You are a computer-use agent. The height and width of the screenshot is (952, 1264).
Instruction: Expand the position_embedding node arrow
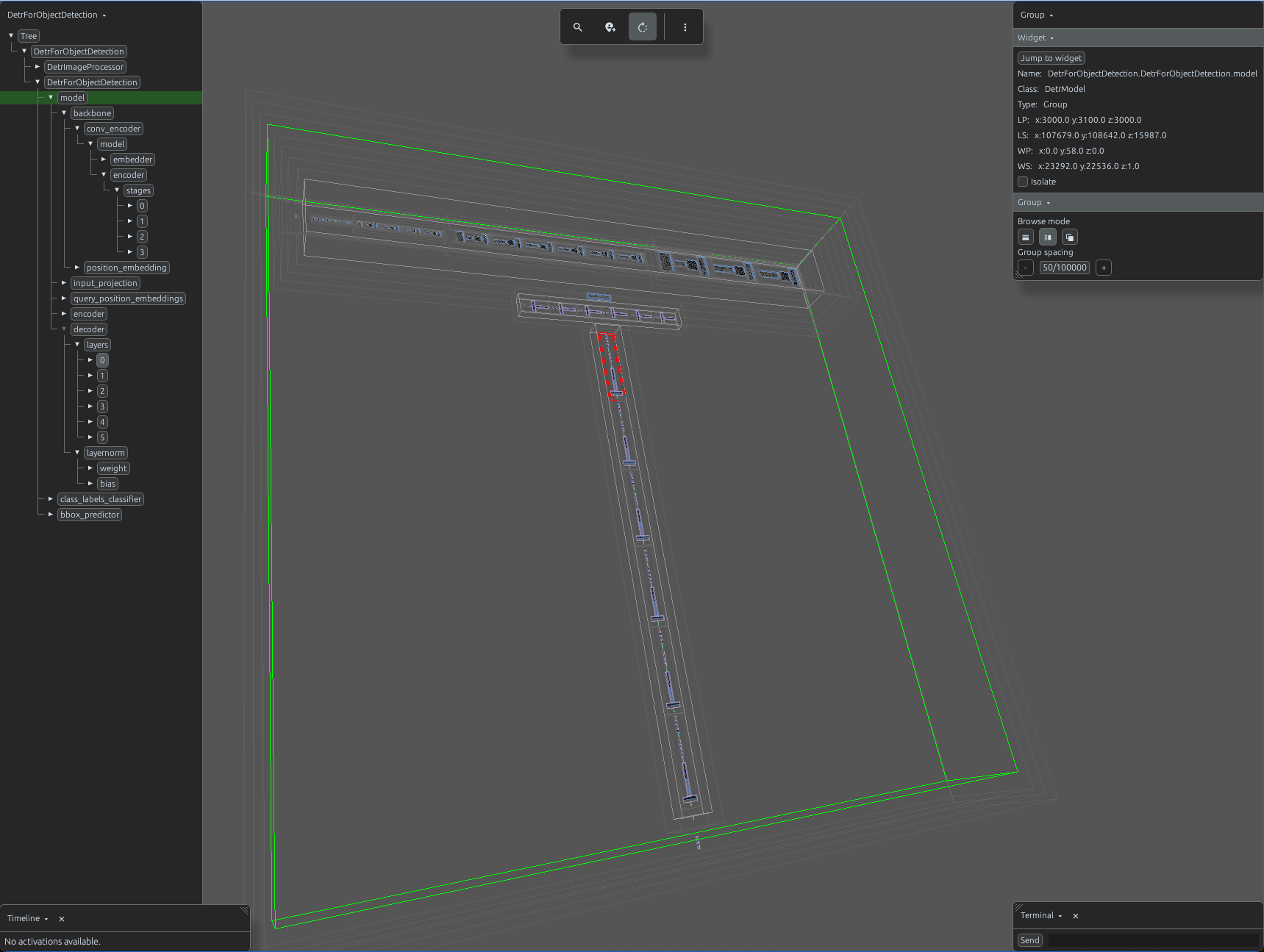pyautogui.click(x=77, y=267)
